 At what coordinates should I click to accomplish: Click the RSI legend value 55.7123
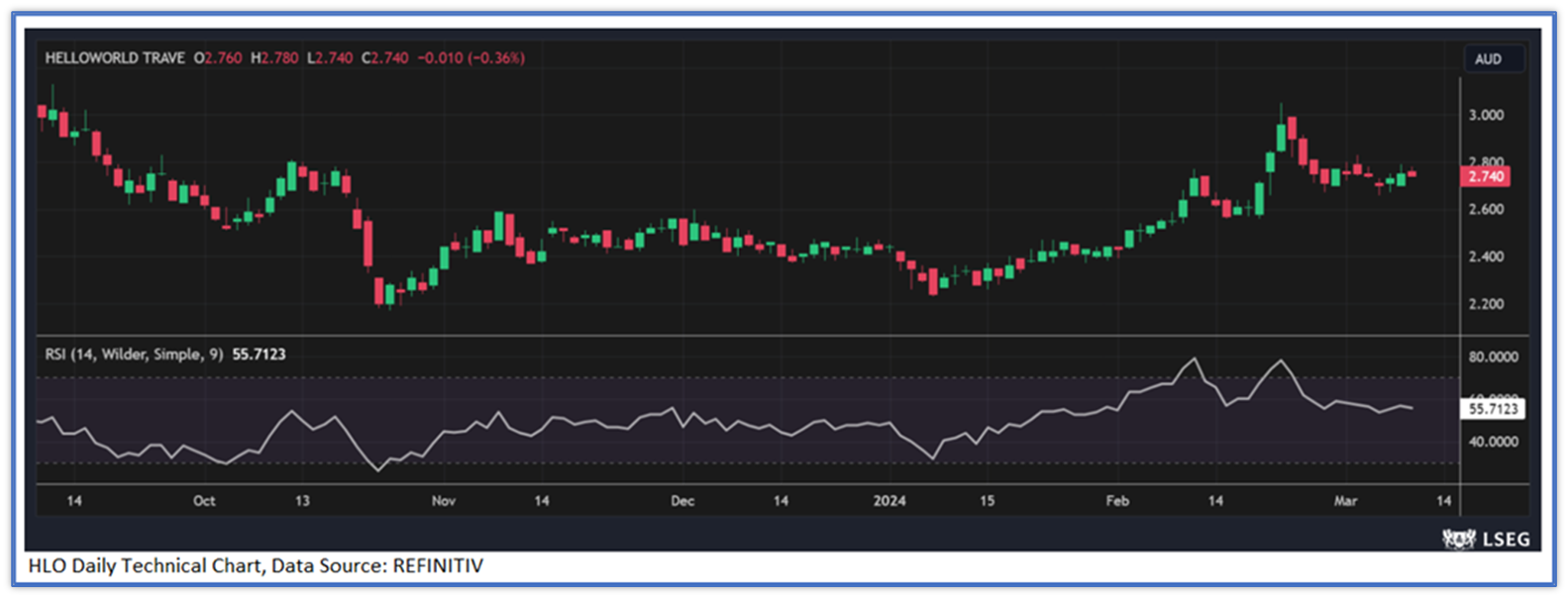[259, 354]
